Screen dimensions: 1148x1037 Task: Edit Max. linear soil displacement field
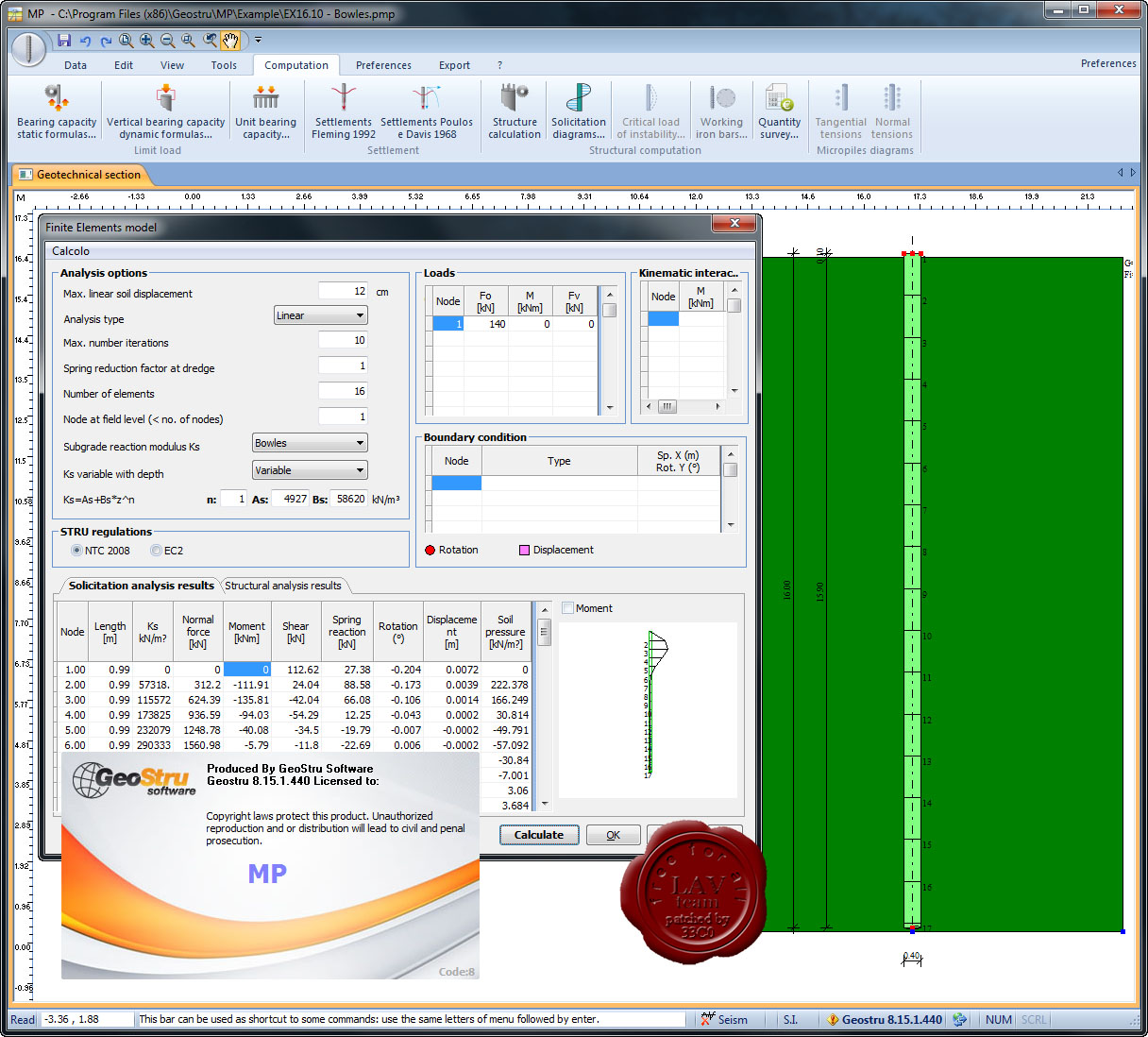pyautogui.click(x=343, y=292)
